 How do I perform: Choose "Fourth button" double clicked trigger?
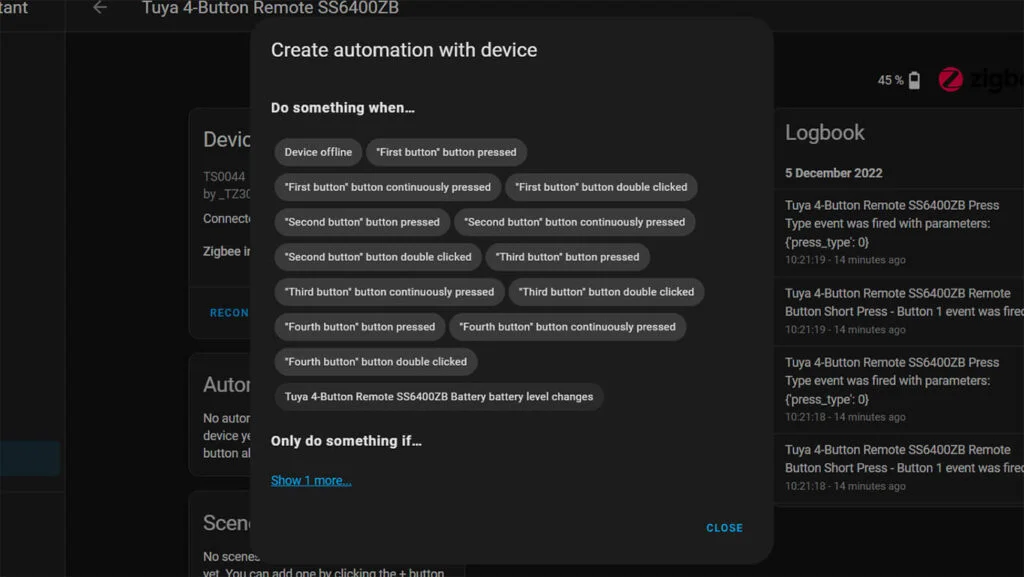[x=376, y=362]
